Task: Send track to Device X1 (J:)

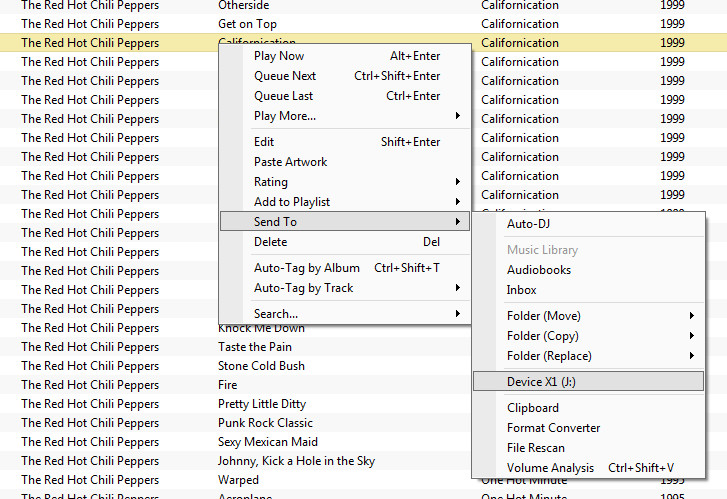Action: [x=588, y=382]
